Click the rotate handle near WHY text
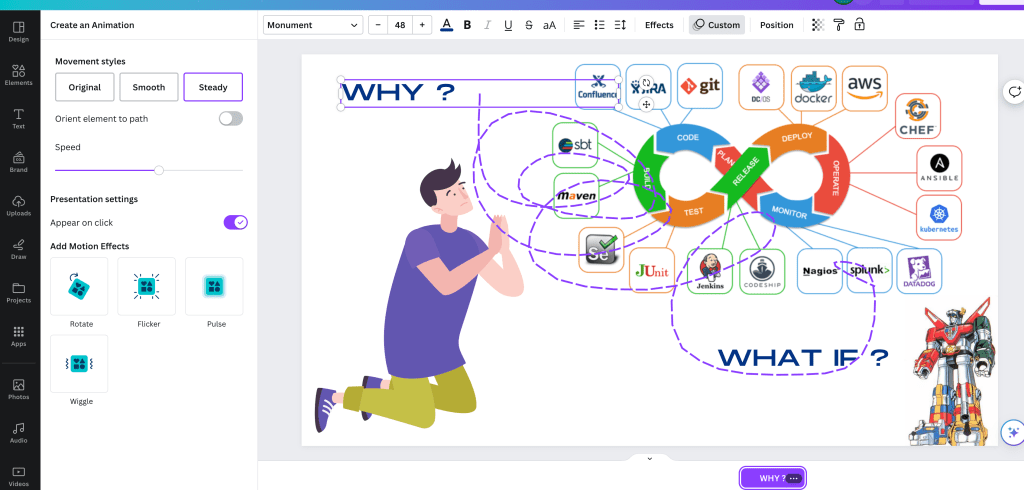The height and width of the screenshot is (490, 1024). coord(646,82)
